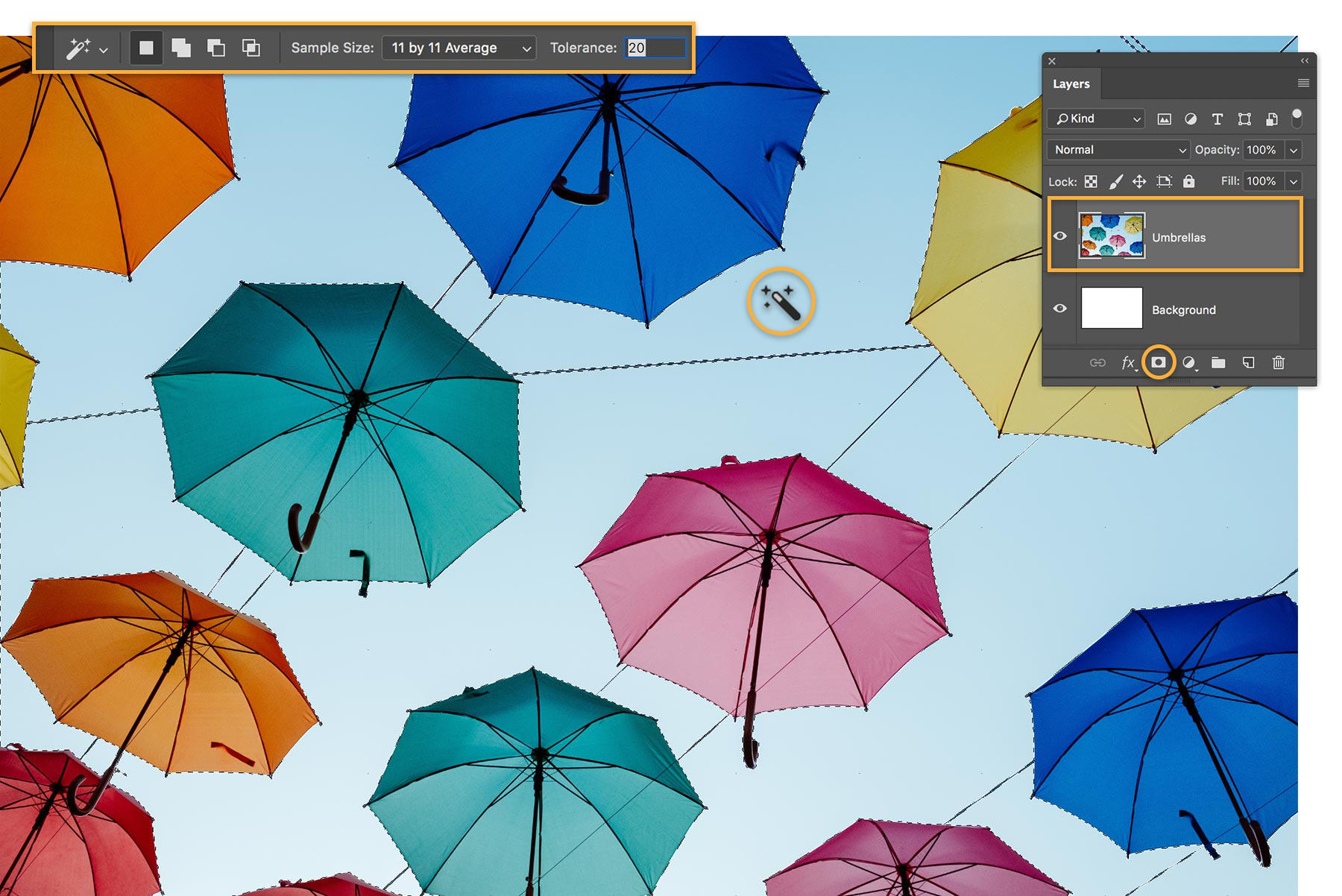Image resolution: width=1342 pixels, height=896 pixels.
Task: Open the blend mode Normal dropdown
Action: (x=1116, y=150)
